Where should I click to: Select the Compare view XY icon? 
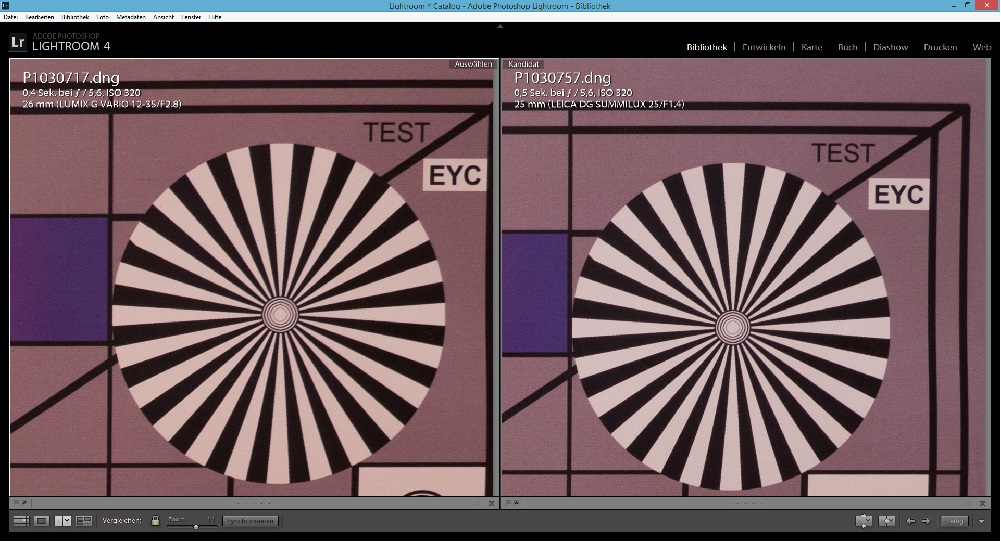click(x=63, y=521)
